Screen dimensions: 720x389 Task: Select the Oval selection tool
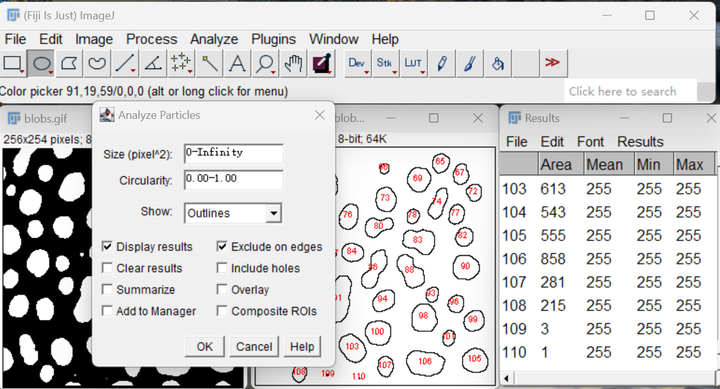(41, 63)
